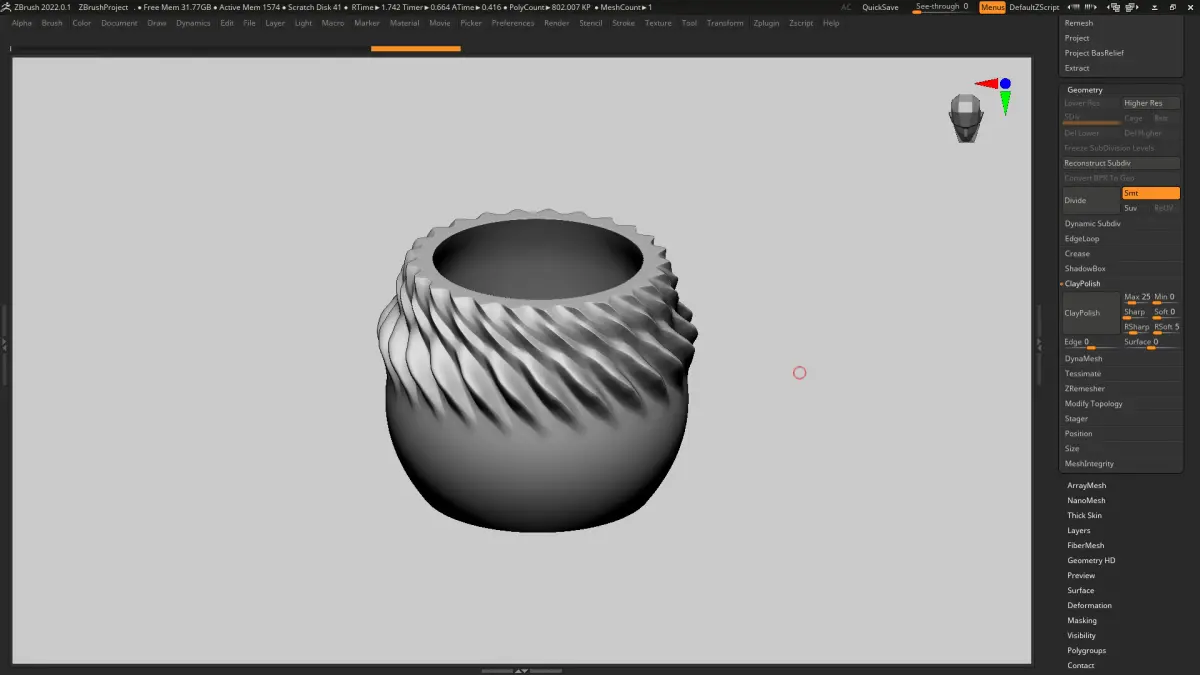Click the PolyCount readout in the title bar
This screenshot has width=1200, height=675.
(549, 7)
